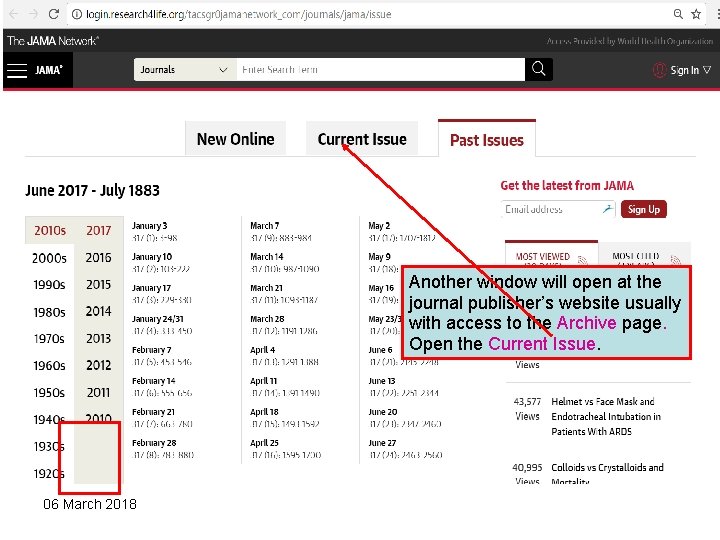720x540 pixels.
Task: Select the 1970s decade
Action: (x=49, y=338)
